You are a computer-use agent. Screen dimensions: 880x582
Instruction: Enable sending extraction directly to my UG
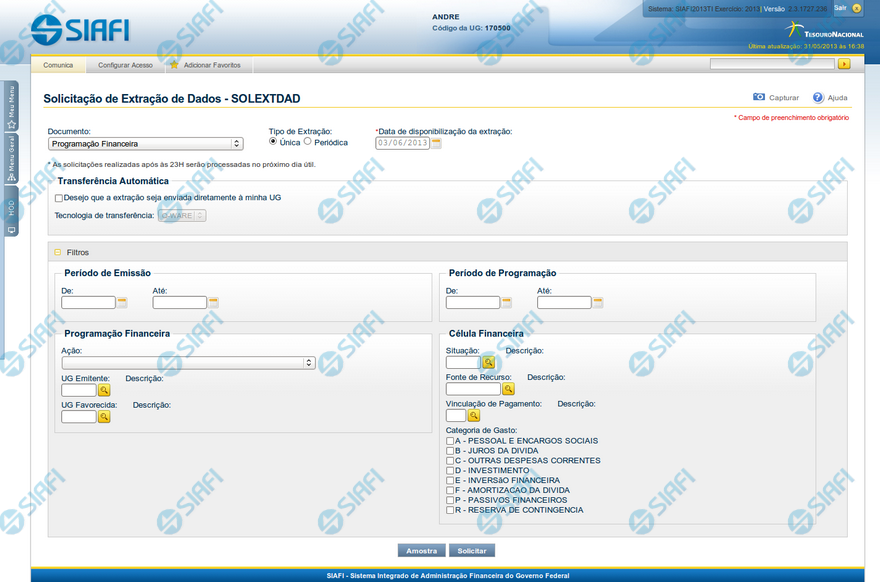point(59,198)
